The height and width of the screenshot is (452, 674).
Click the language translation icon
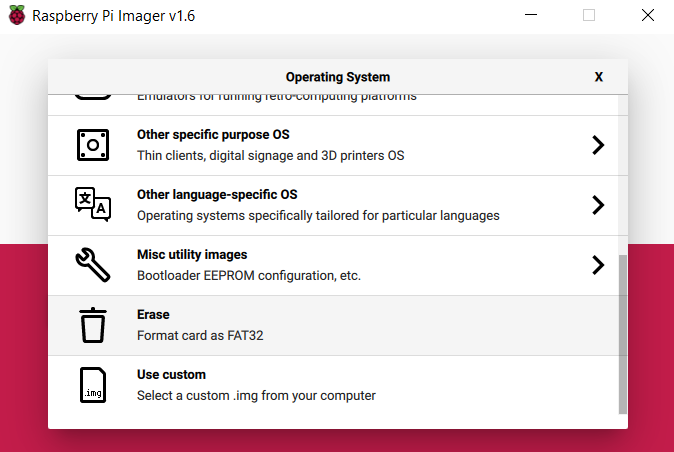click(93, 205)
